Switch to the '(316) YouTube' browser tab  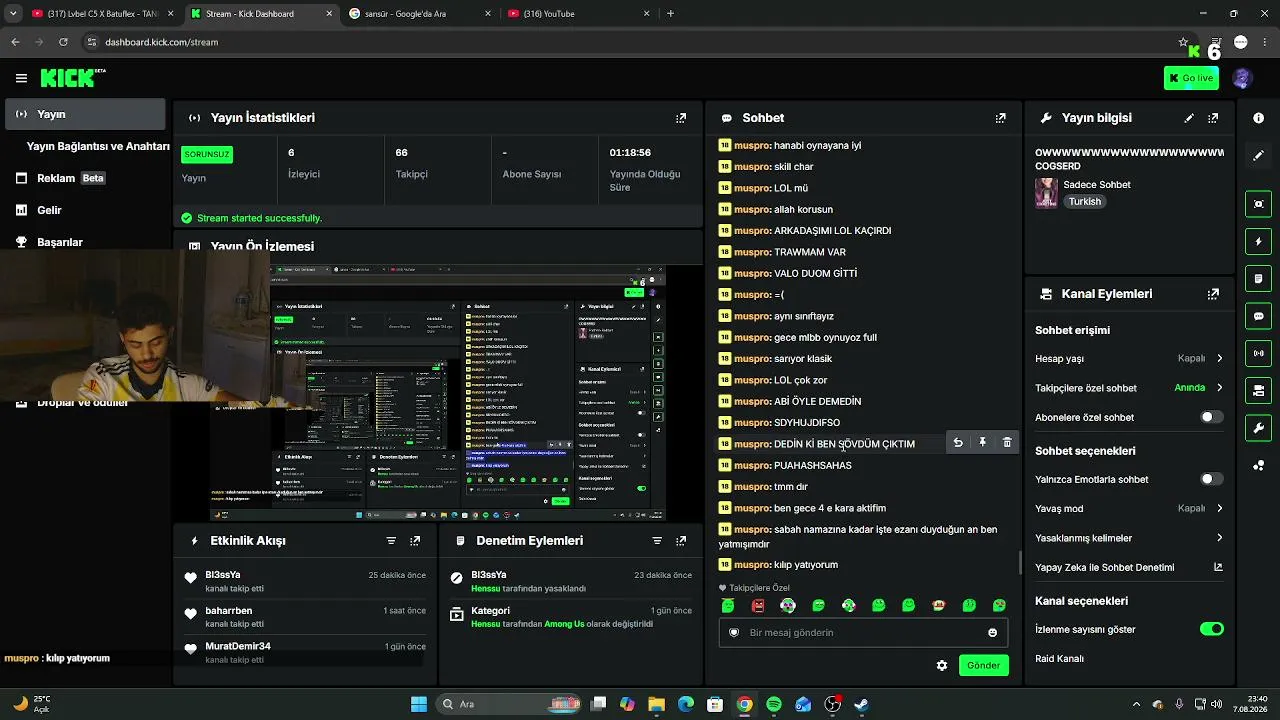[579, 14]
